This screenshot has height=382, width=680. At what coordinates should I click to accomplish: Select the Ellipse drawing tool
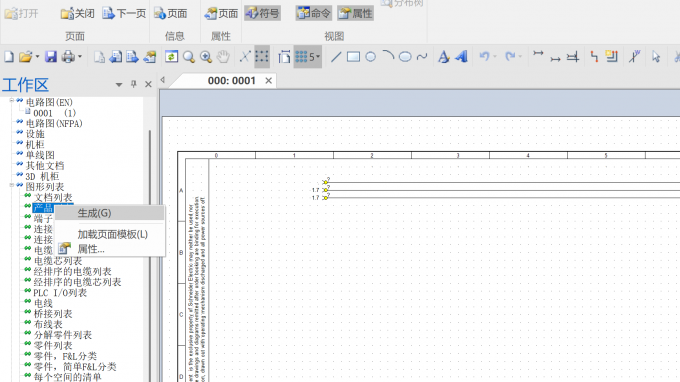pyautogui.click(x=405, y=57)
